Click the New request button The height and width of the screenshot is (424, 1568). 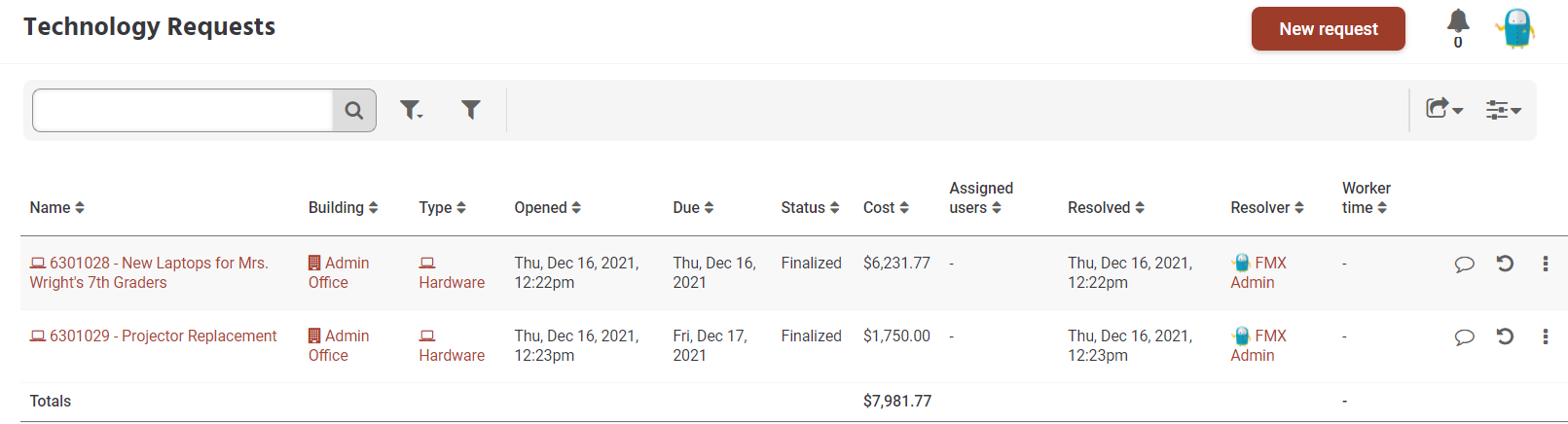coord(1328,29)
